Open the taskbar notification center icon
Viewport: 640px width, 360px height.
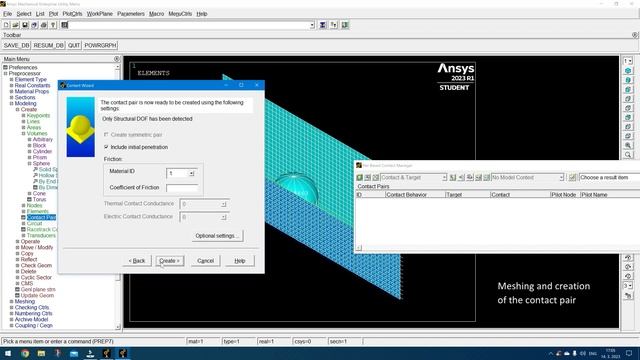(629, 353)
